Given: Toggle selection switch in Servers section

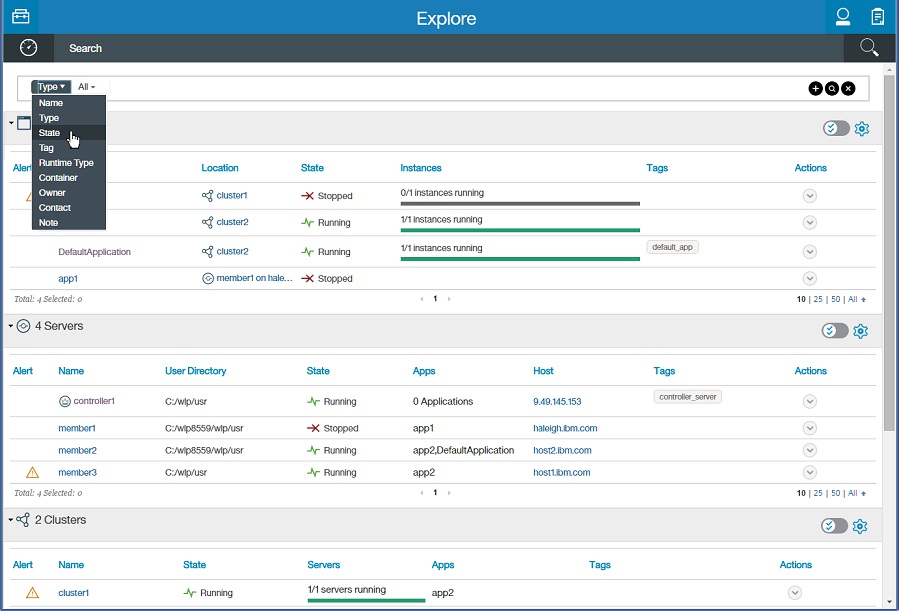Looking at the screenshot, I should (835, 331).
